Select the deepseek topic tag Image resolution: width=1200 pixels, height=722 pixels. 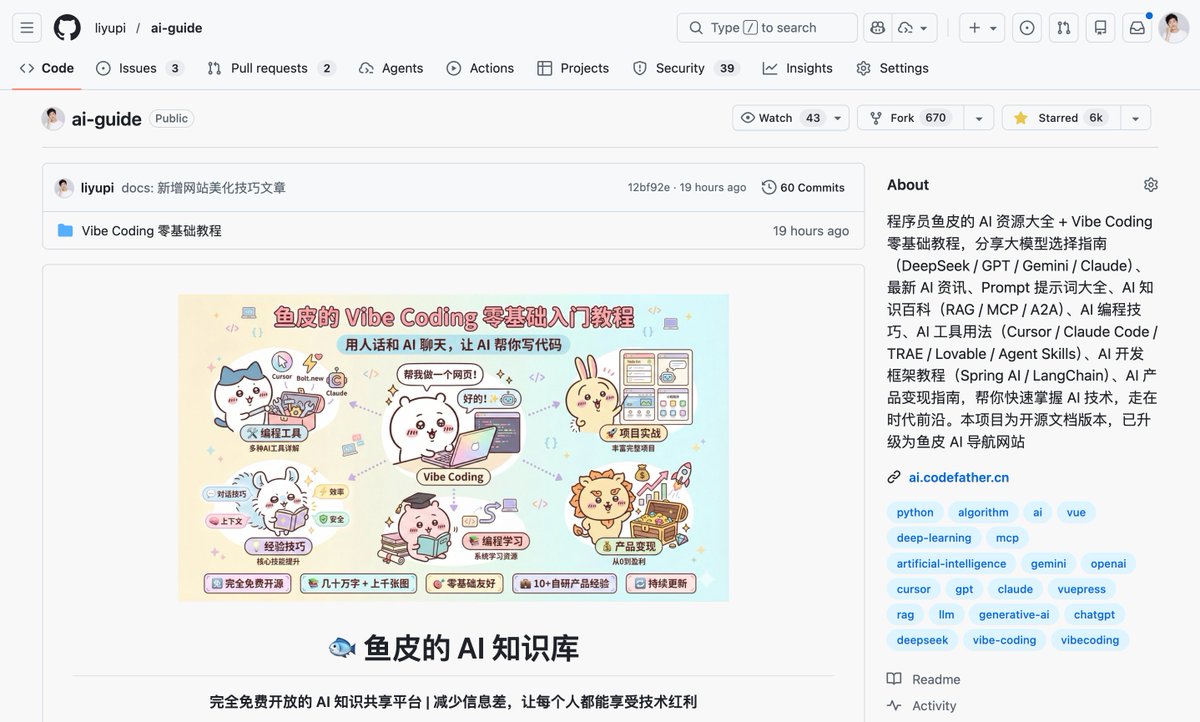[922, 640]
